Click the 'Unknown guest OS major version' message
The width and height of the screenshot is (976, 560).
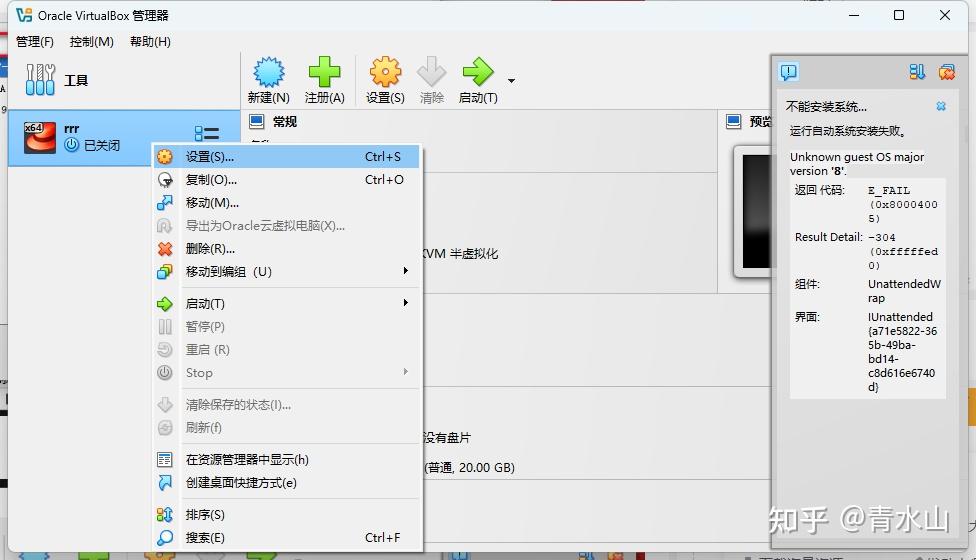857,164
